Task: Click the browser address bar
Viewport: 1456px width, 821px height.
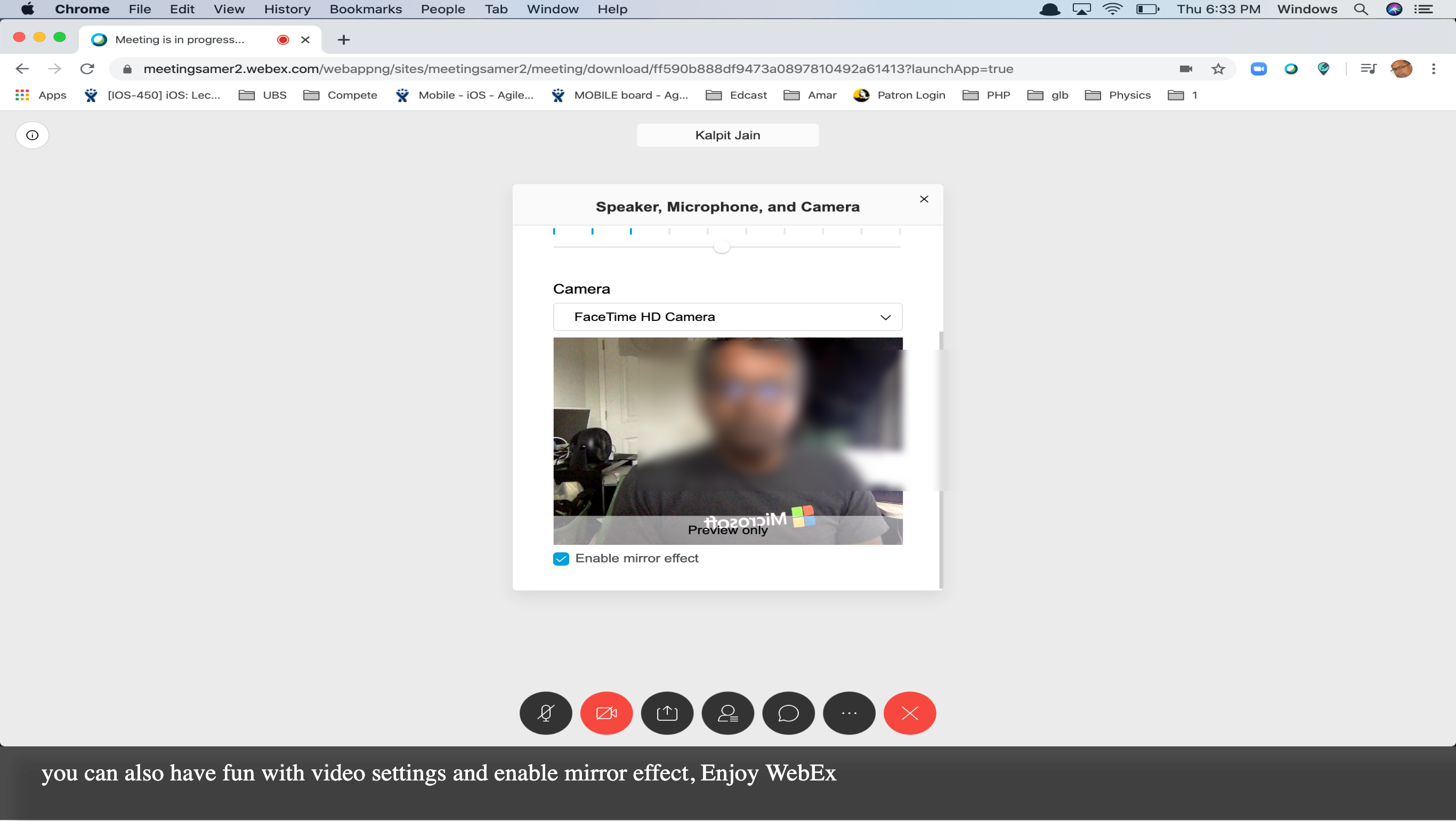Action: (x=565, y=69)
